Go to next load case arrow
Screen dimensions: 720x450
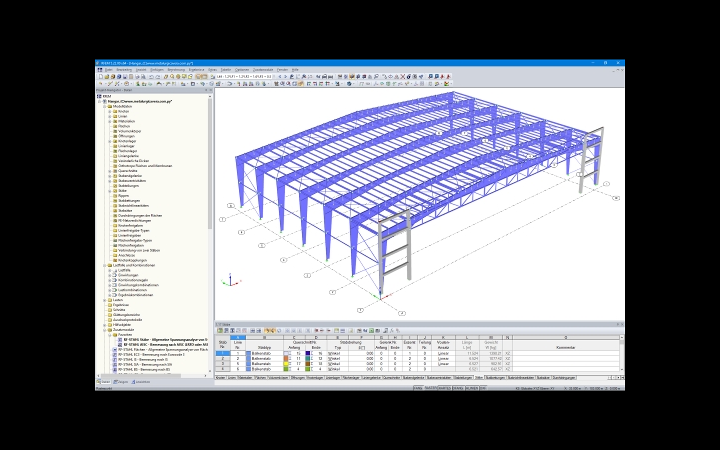(x=286, y=77)
